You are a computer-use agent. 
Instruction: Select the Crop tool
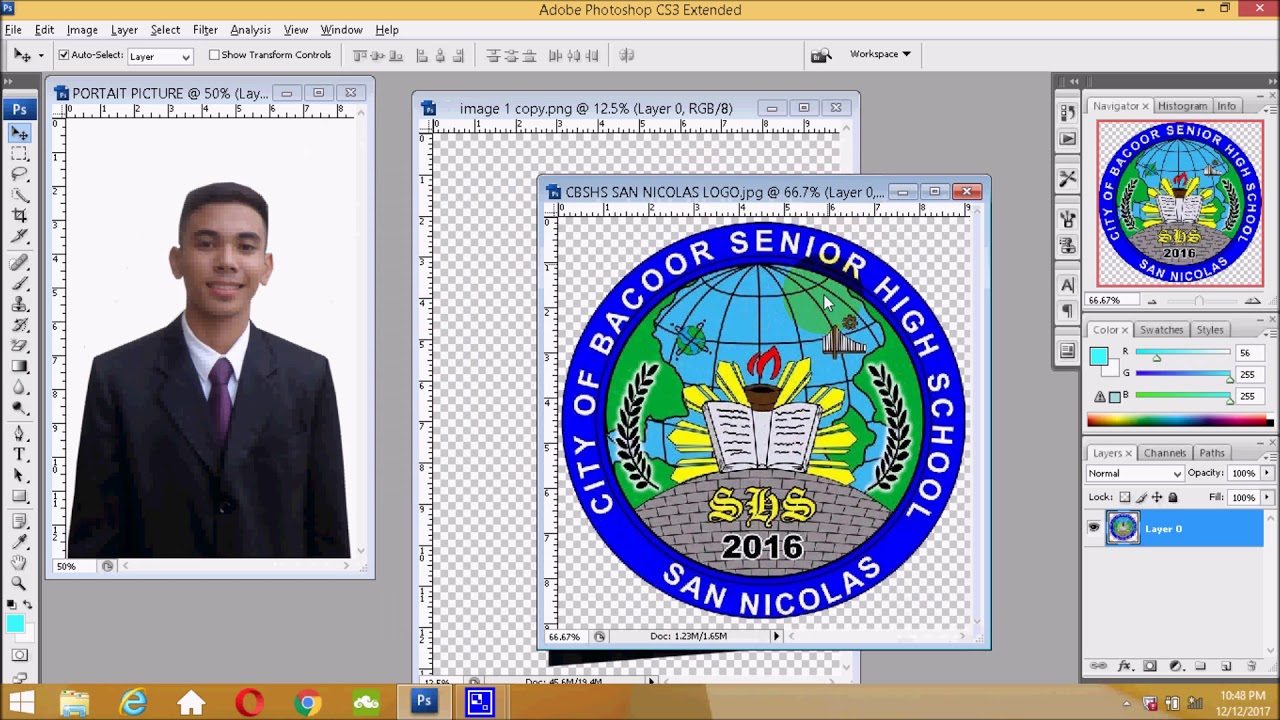click(20, 215)
